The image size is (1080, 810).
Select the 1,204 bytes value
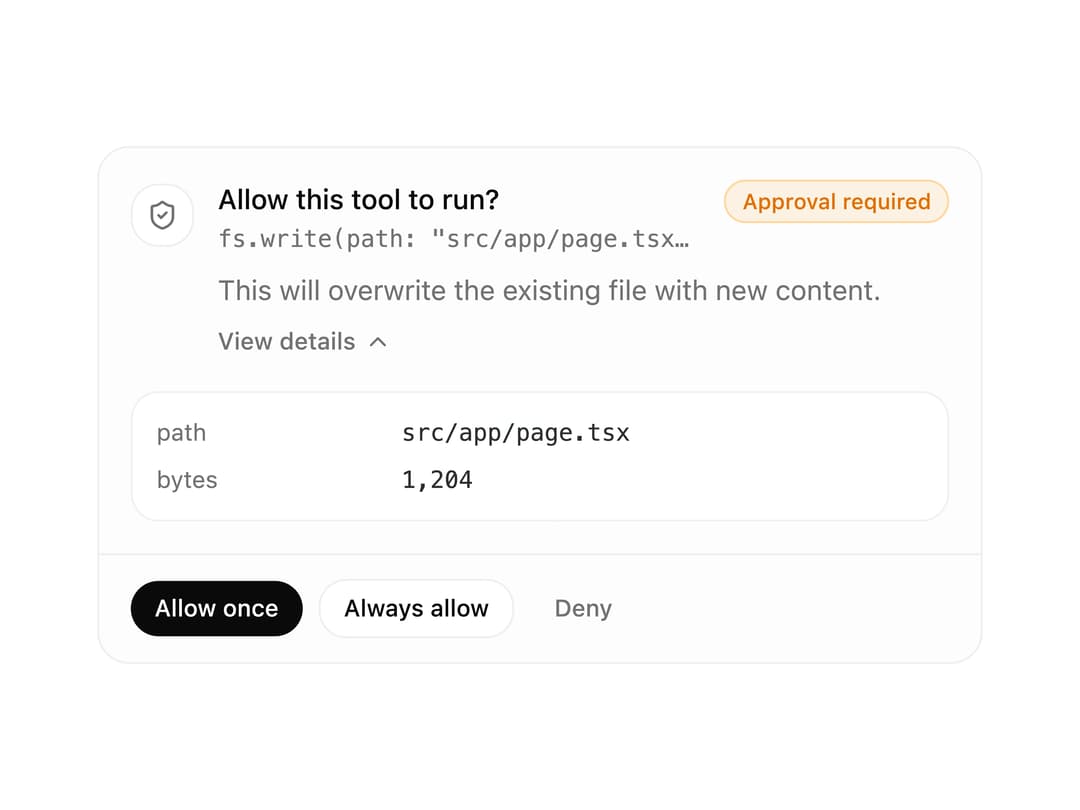point(437,479)
